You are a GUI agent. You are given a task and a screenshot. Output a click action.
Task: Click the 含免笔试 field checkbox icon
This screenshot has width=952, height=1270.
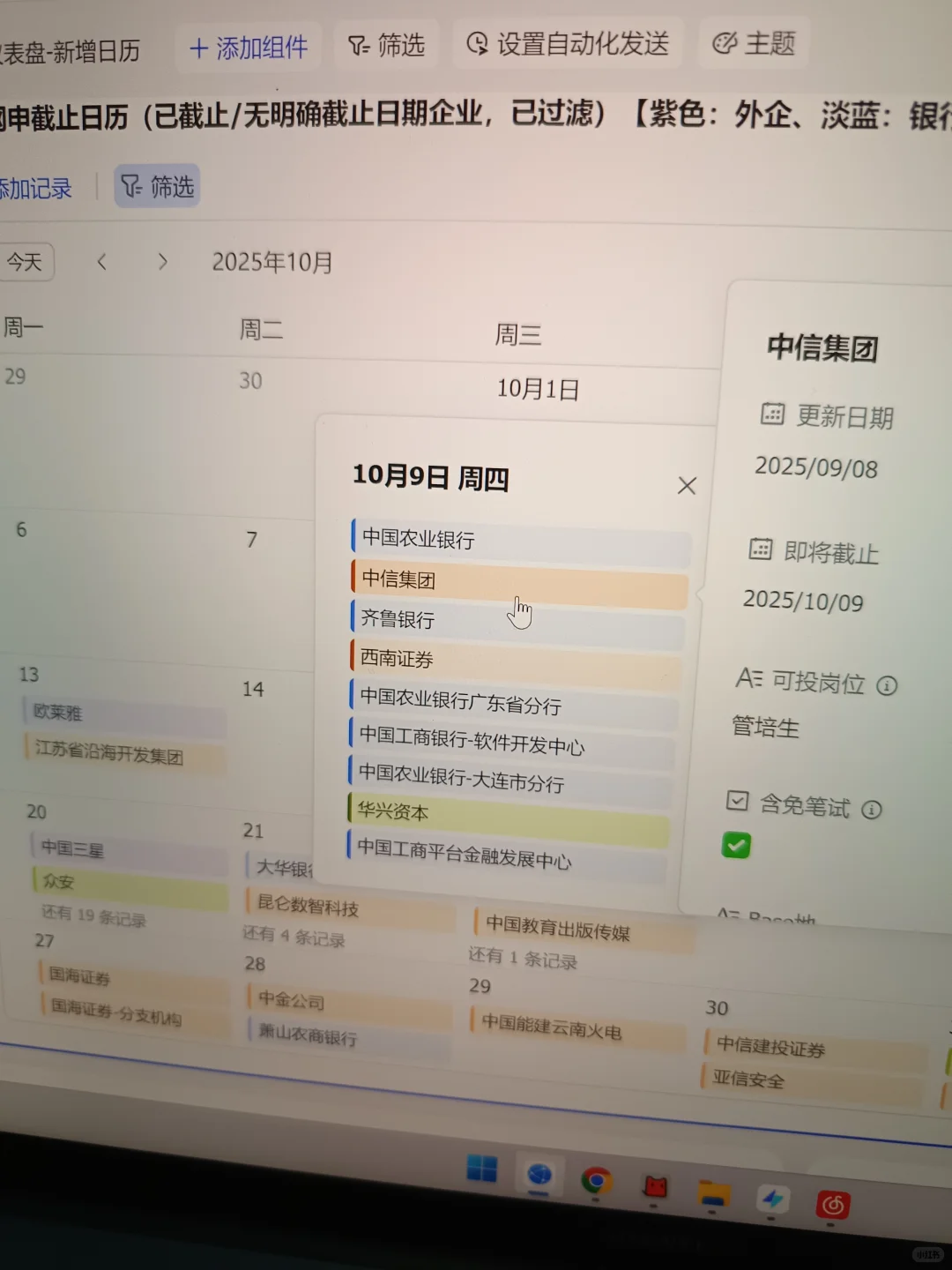(737, 801)
